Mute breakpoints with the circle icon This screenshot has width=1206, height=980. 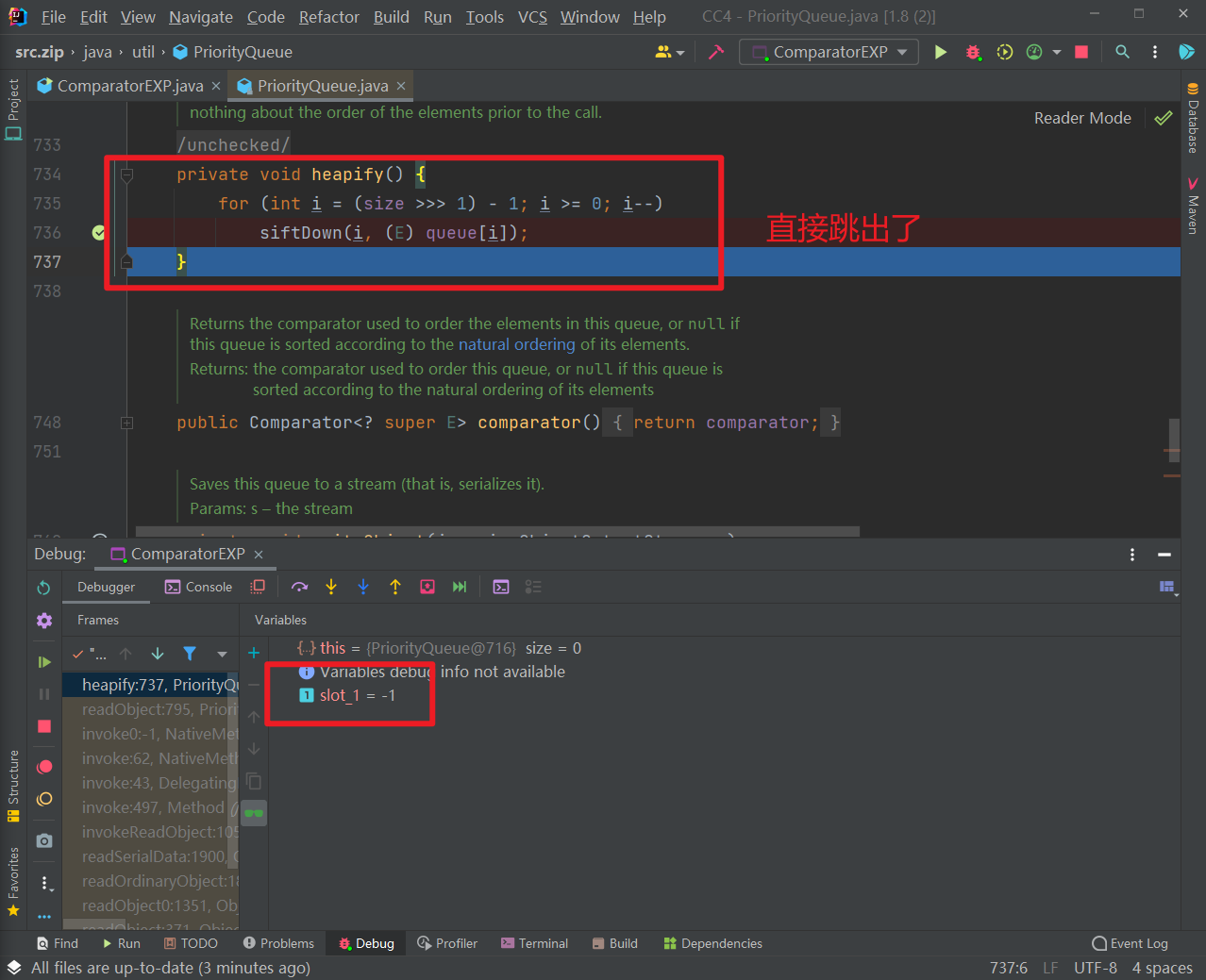click(x=43, y=799)
